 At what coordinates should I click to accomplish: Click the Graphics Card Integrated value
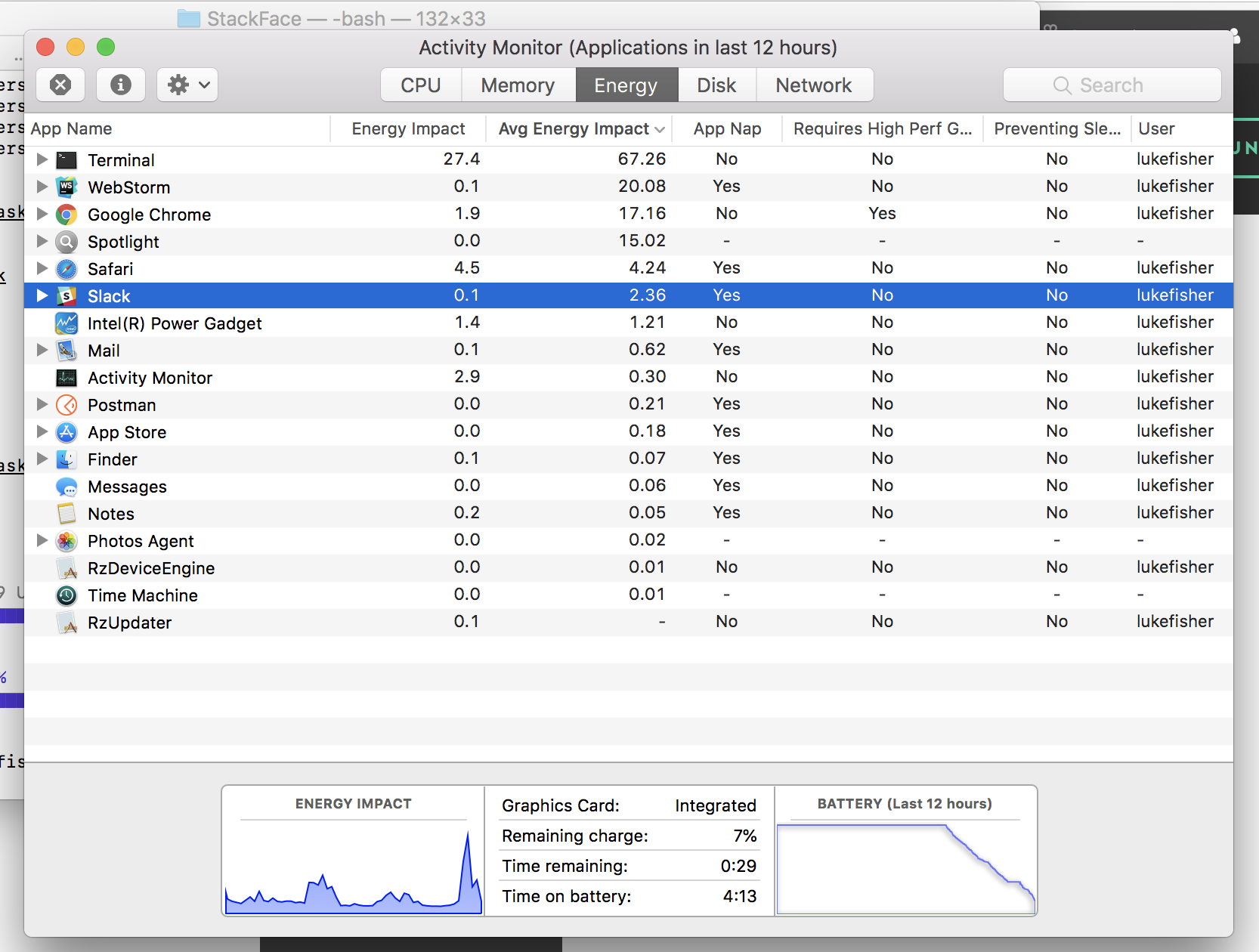pyautogui.click(x=715, y=806)
